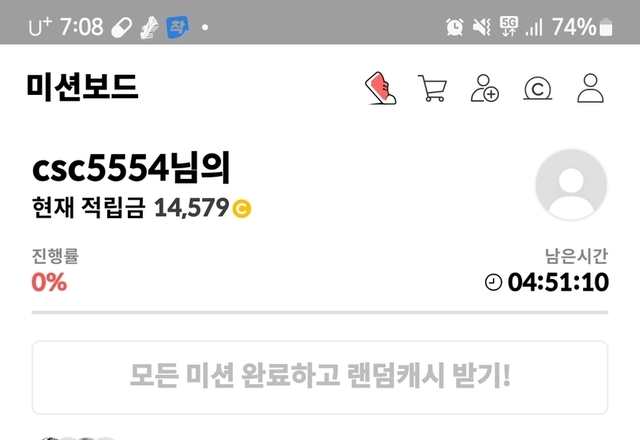The width and height of the screenshot is (640, 440).
Task: Tap the mission progress bar
Action: 320,312
